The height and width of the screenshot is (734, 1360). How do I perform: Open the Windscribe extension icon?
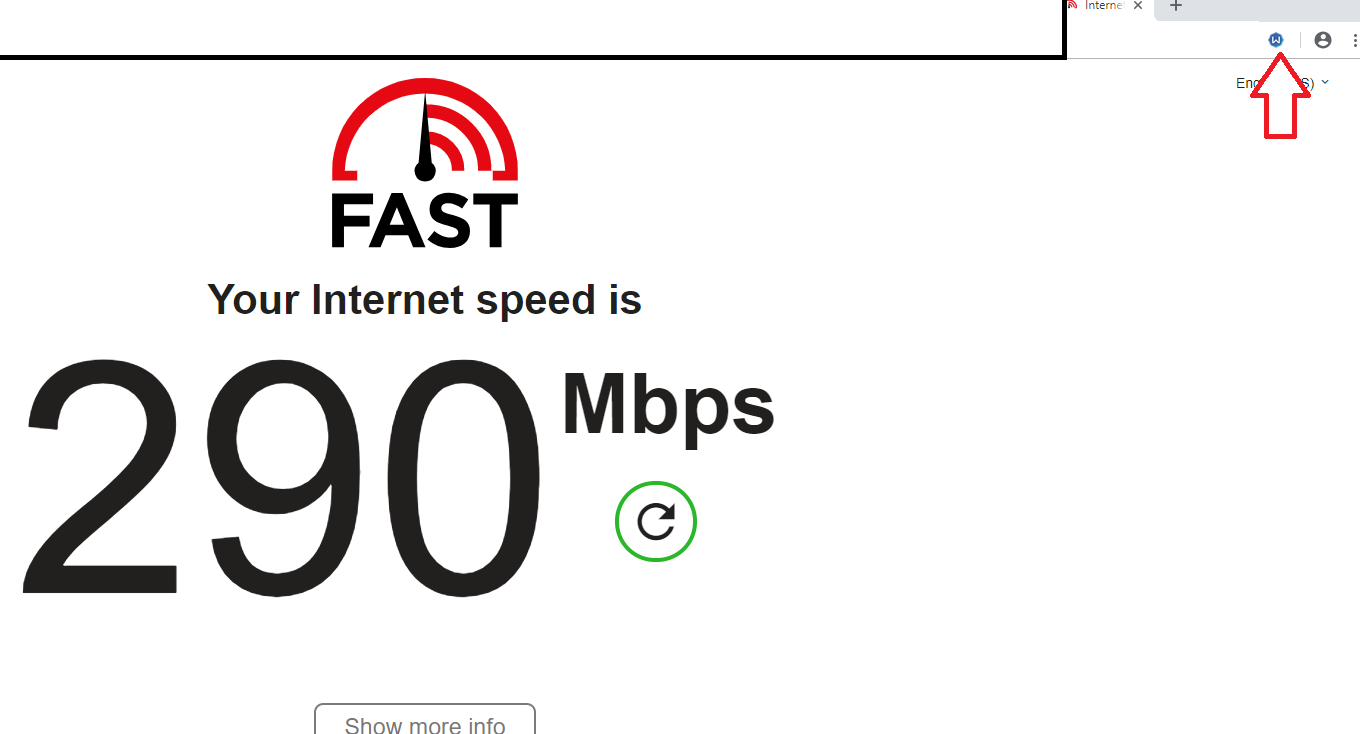click(1275, 40)
